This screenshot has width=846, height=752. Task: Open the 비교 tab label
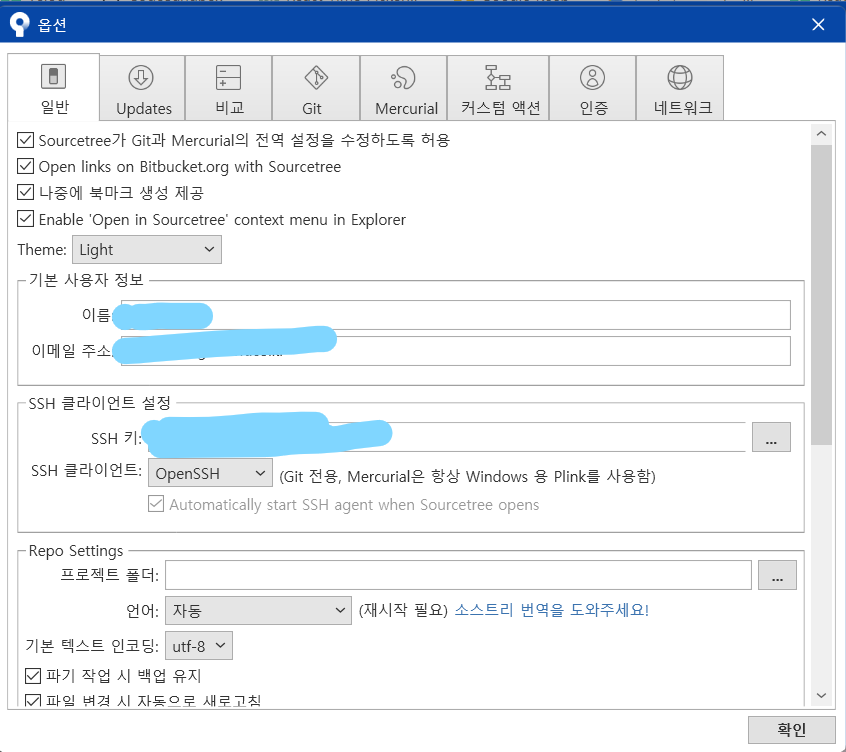230,107
